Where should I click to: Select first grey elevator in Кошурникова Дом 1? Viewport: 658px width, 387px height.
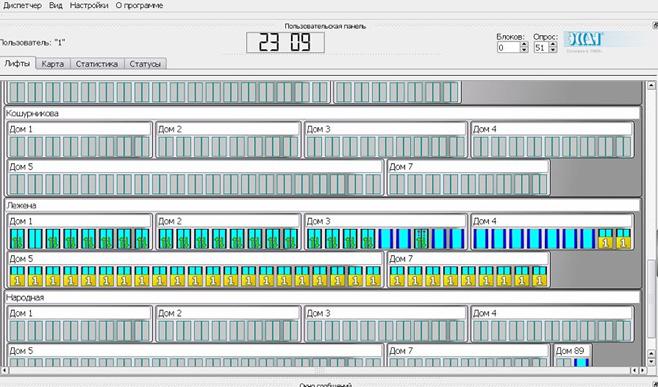[17, 146]
